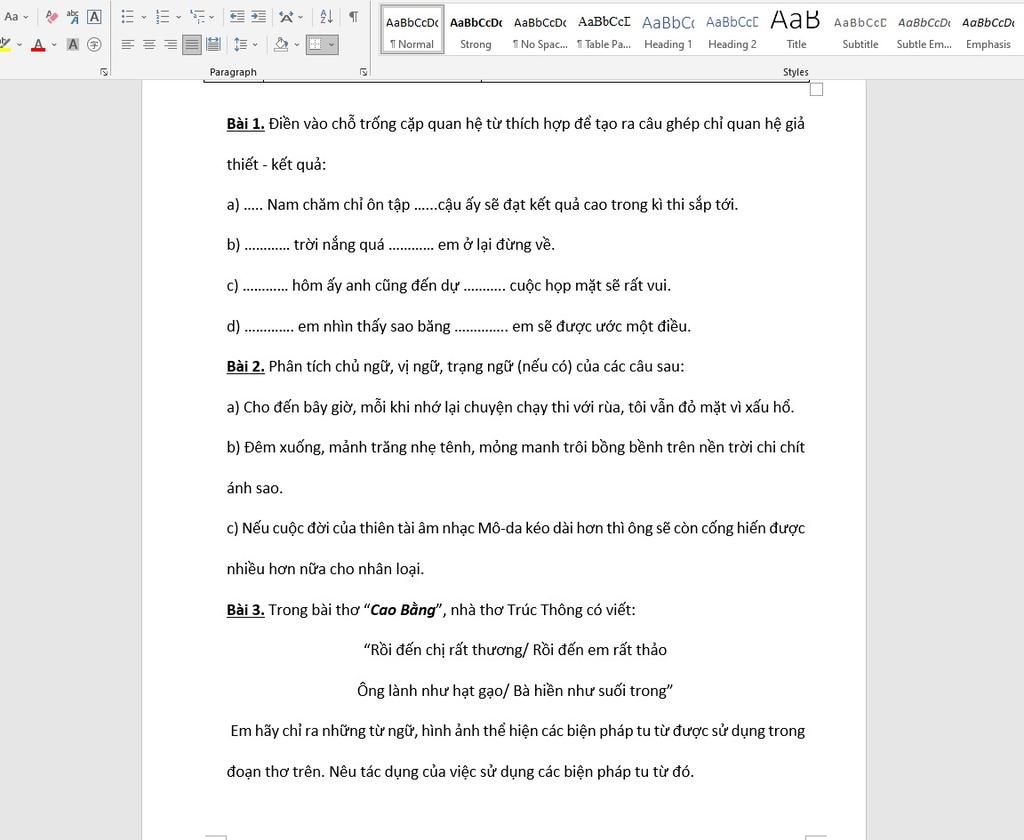Apply red font color
The height and width of the screenshot is (840, 1024).
[x=39, y=44]
